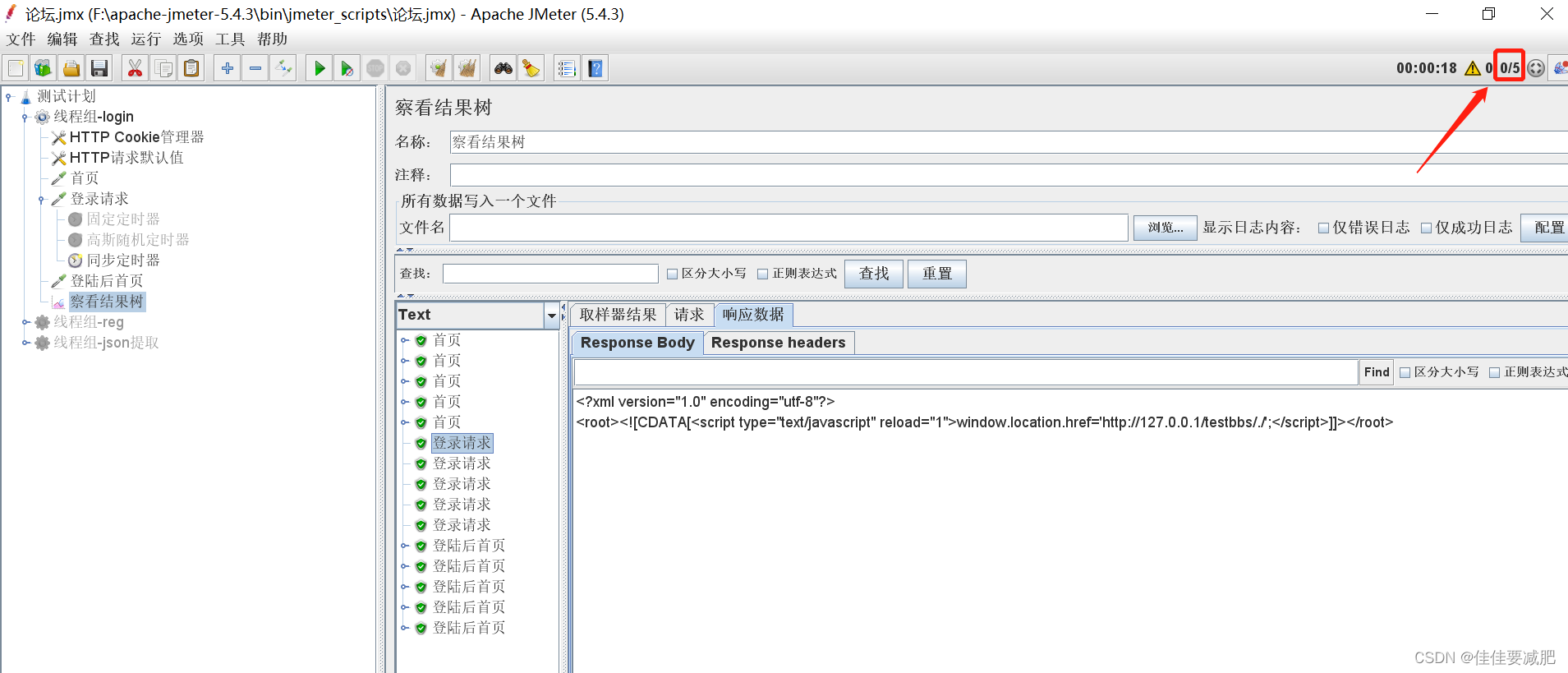Toggle 正则表达式 next to Find button
Screen dimensions: 1568x673
tap(1494, 372)
